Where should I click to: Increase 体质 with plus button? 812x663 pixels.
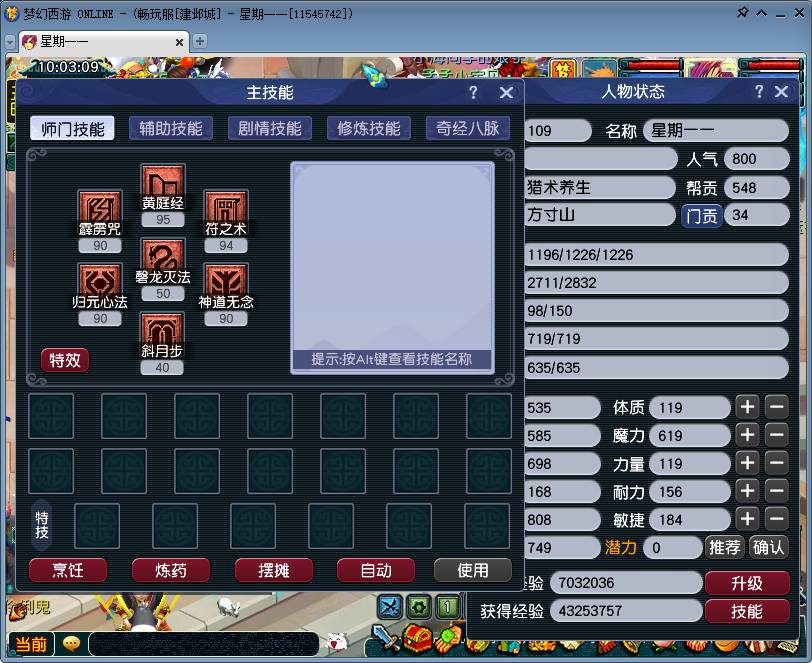point(747,407)
